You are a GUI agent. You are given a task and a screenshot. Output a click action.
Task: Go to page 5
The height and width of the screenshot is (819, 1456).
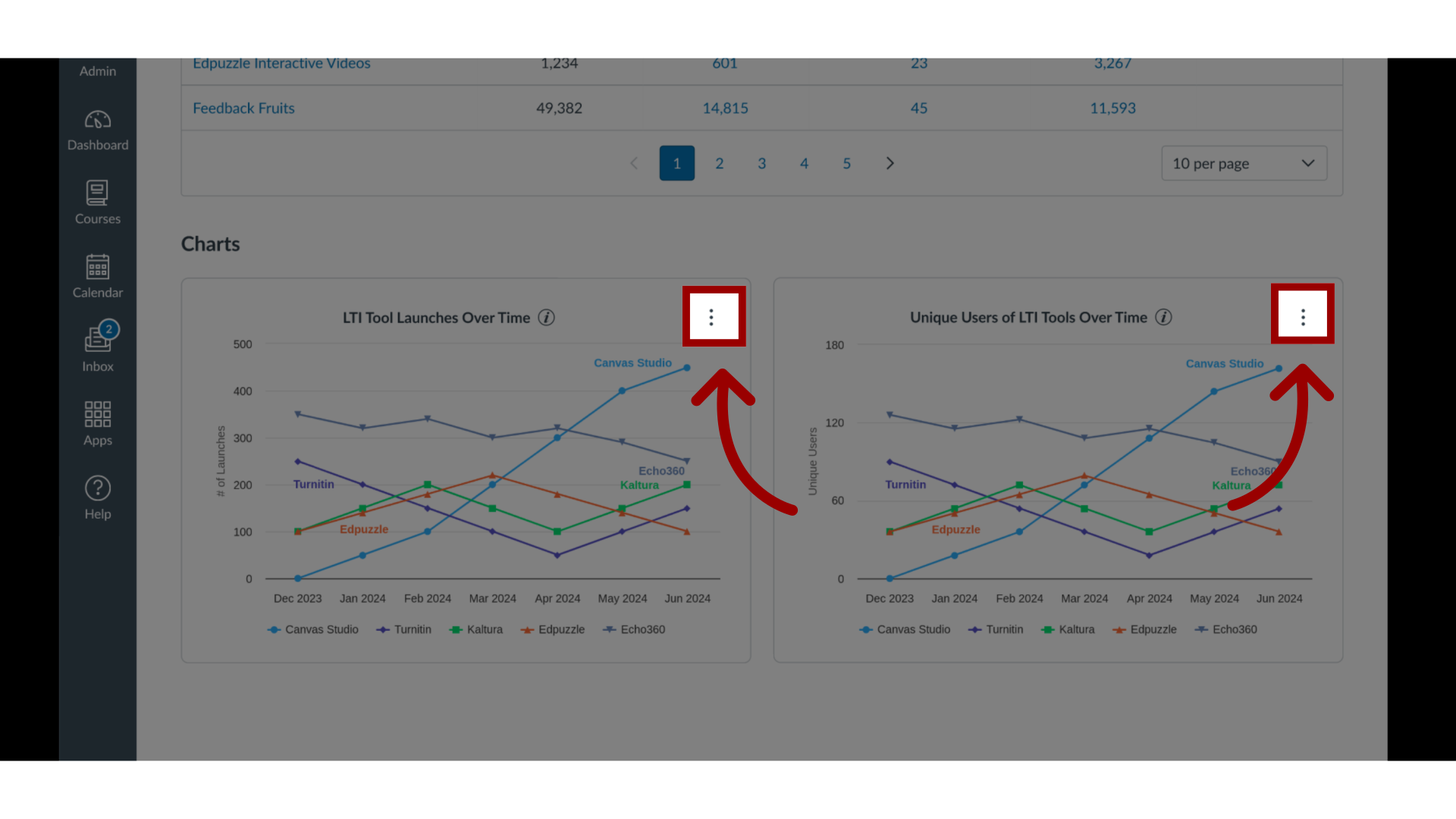tap(847, 163)
